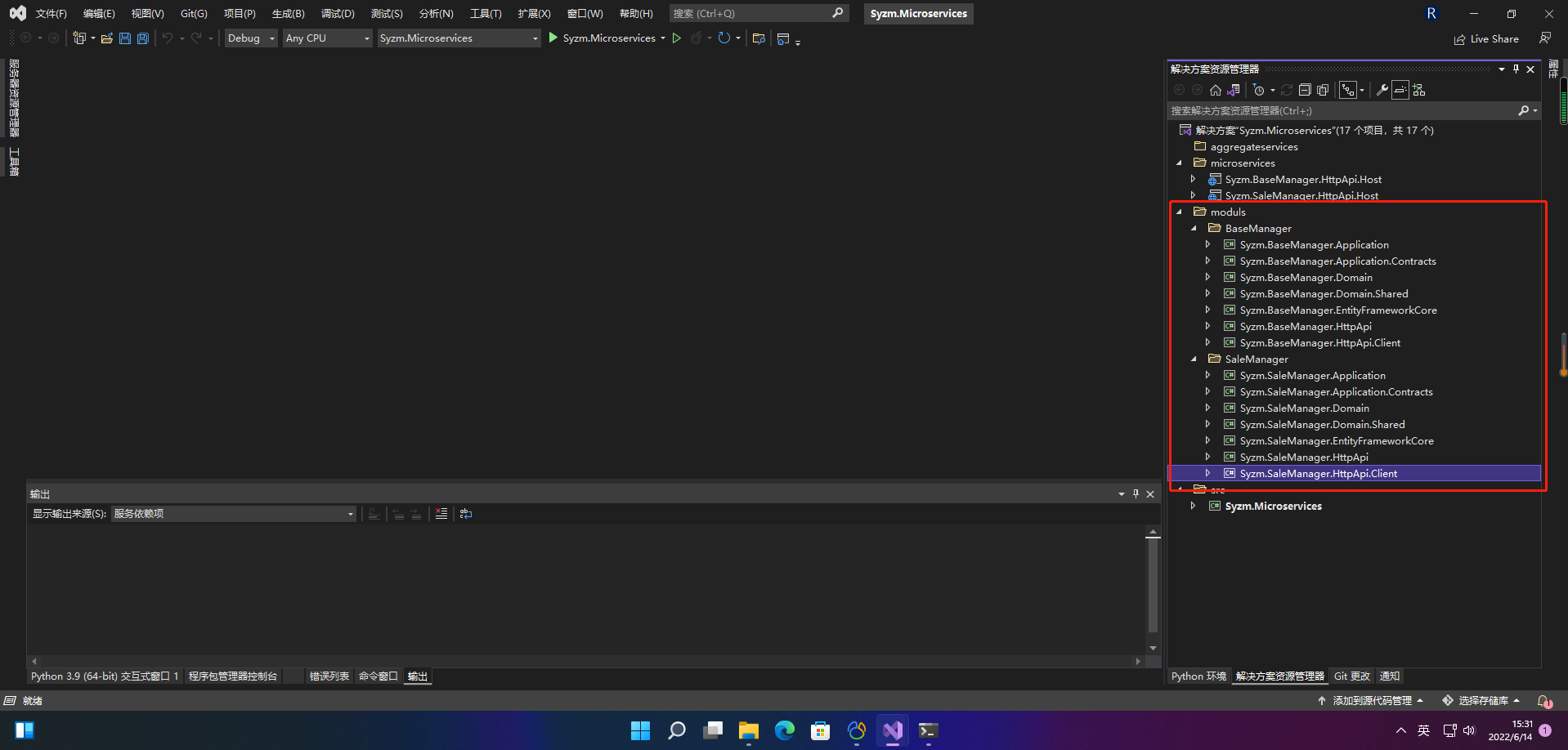Collapse the moduls folder
Image resolution: width=1568 pixels, height=750 pixels.
(1179, 212)
